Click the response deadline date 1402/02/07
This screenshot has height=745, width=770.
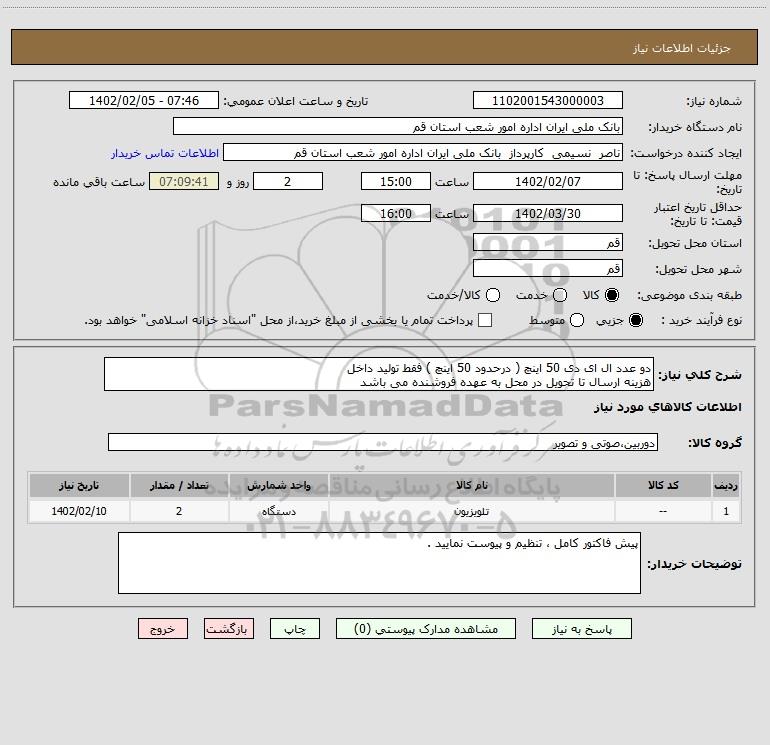pos(548,181)
